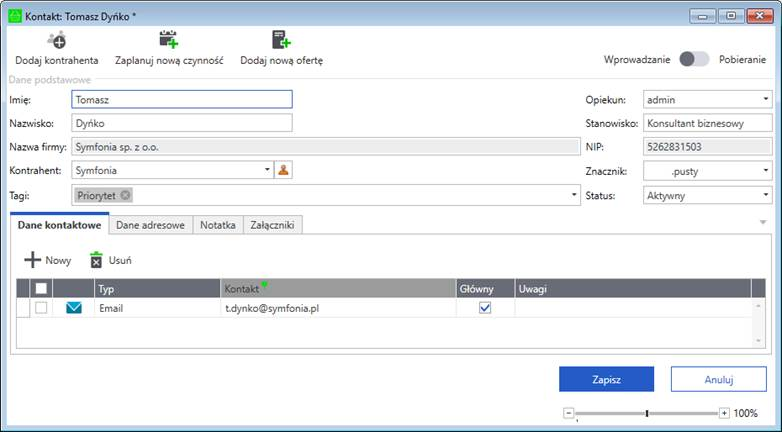Screen dimensions: 782x432
Task: Click the Dodaj kontrahenta icon
Action: tap(58, 39)
